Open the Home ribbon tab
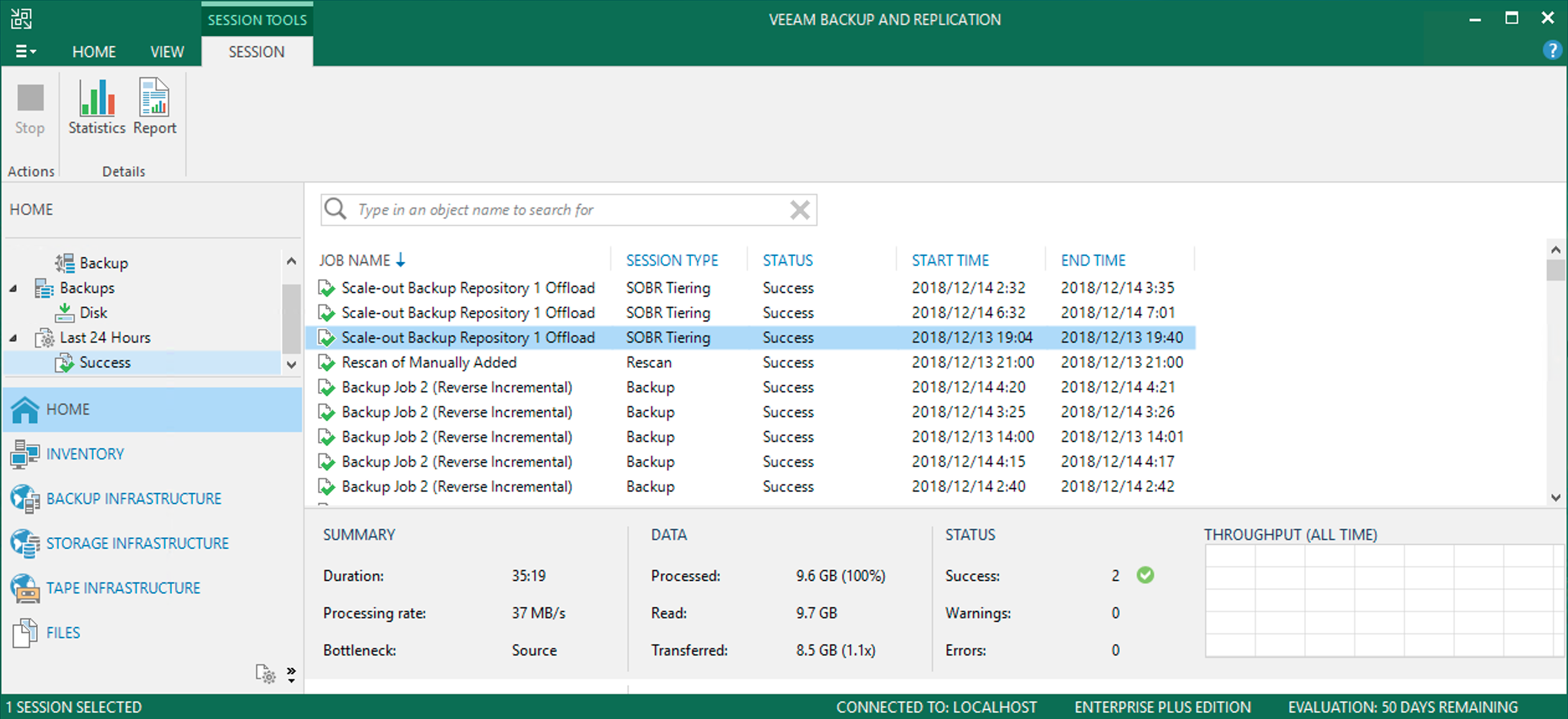This screenshot has height=719, width=1568. (94, 52)
